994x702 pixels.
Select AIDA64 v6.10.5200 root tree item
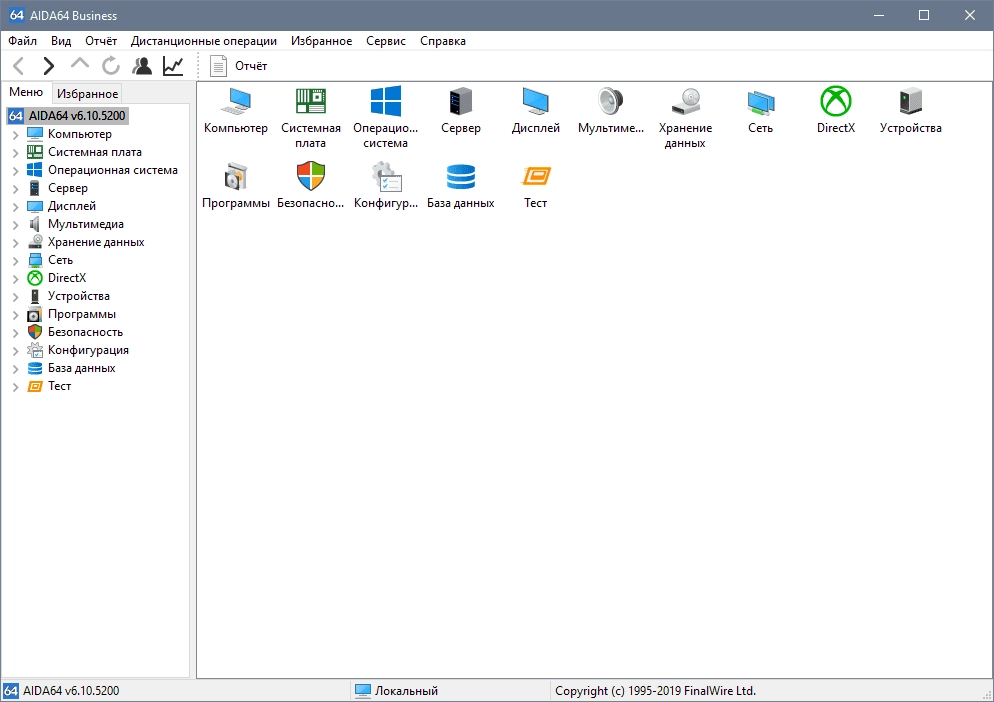[x=68, y=115]
